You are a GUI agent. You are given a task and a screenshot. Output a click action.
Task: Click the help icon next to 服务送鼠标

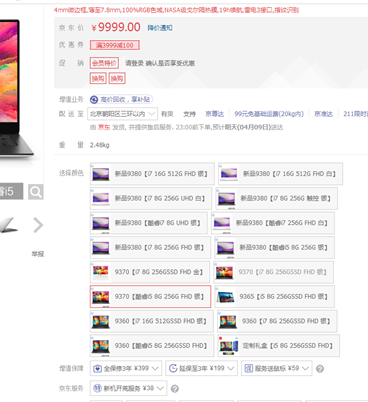320,369
